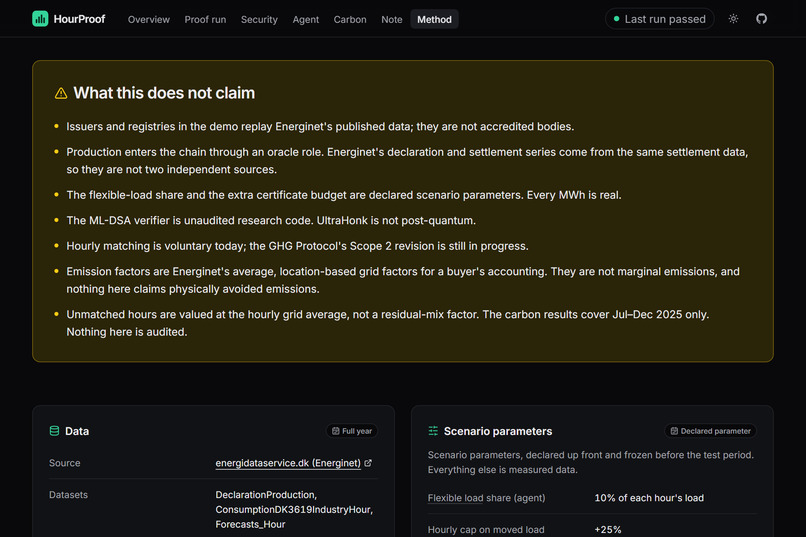This screenshot has width=806, height=537.
Task: Click the sliders icon beside Scenario parameters
Action: [433, 431]
